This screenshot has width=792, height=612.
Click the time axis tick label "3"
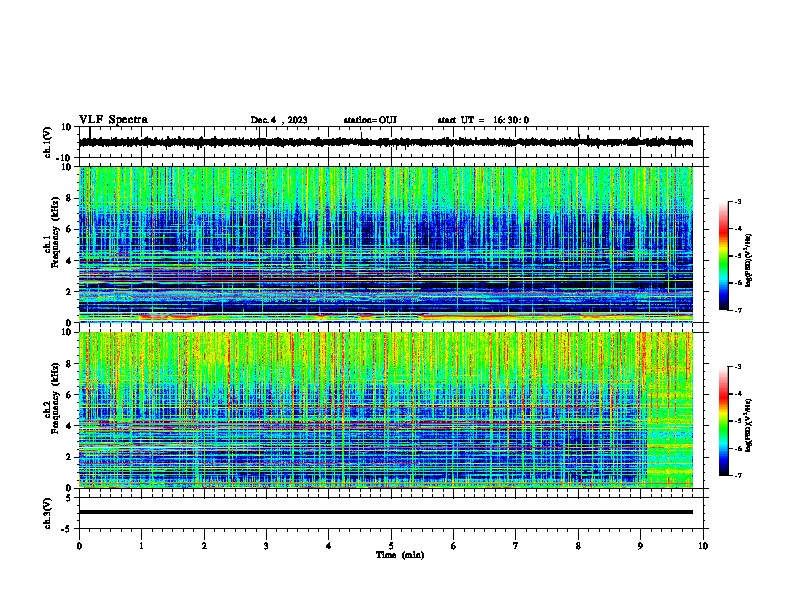(x=266, y=546)
